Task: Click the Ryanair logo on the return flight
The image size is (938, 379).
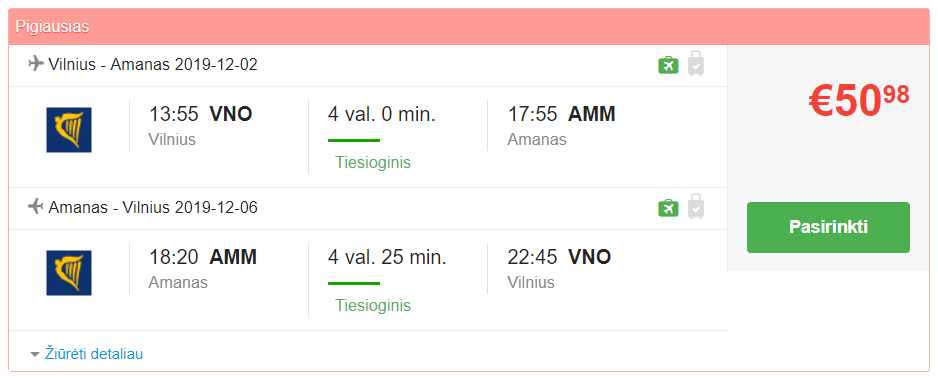Action: pyautogui.click(x=69, y=273)
